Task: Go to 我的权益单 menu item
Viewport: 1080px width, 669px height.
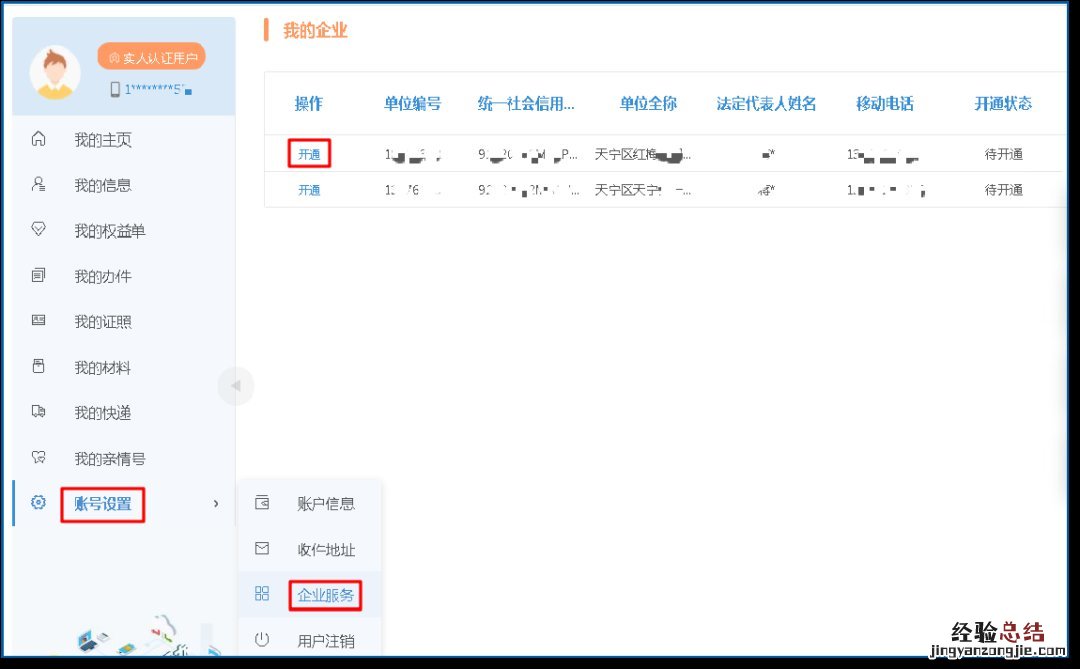Action: [x=110, y=231]
